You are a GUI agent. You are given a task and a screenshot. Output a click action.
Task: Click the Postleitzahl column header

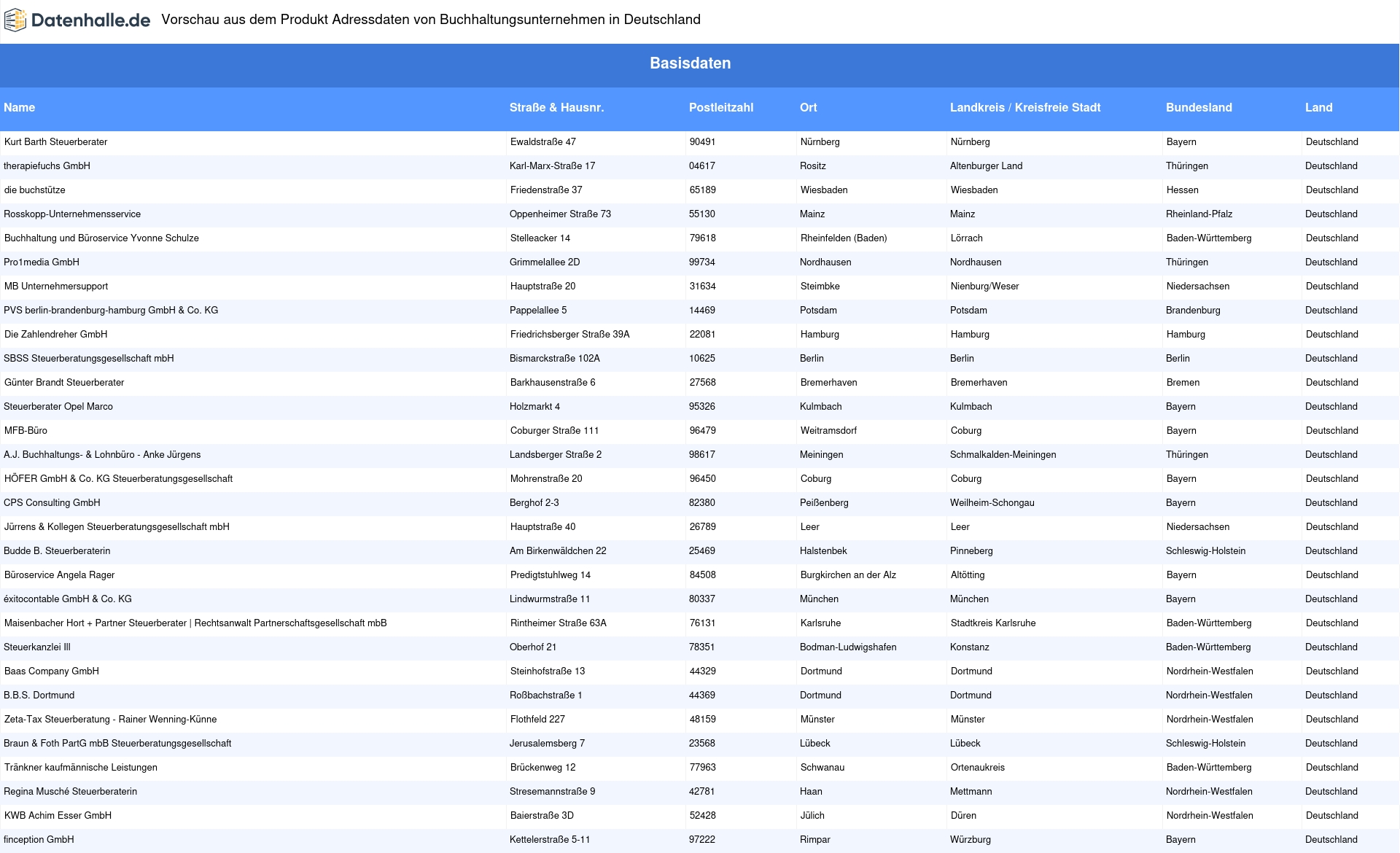tap(721, 107)
